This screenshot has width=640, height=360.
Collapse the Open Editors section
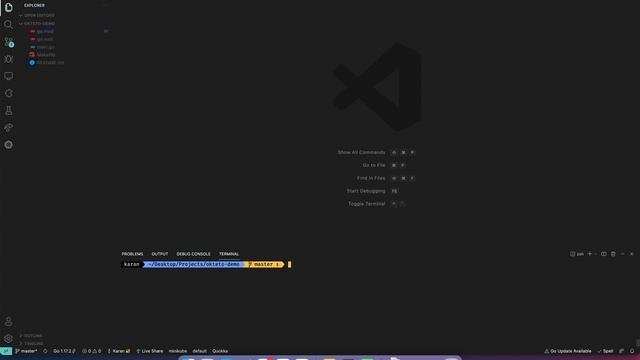(x=37, y=16)
